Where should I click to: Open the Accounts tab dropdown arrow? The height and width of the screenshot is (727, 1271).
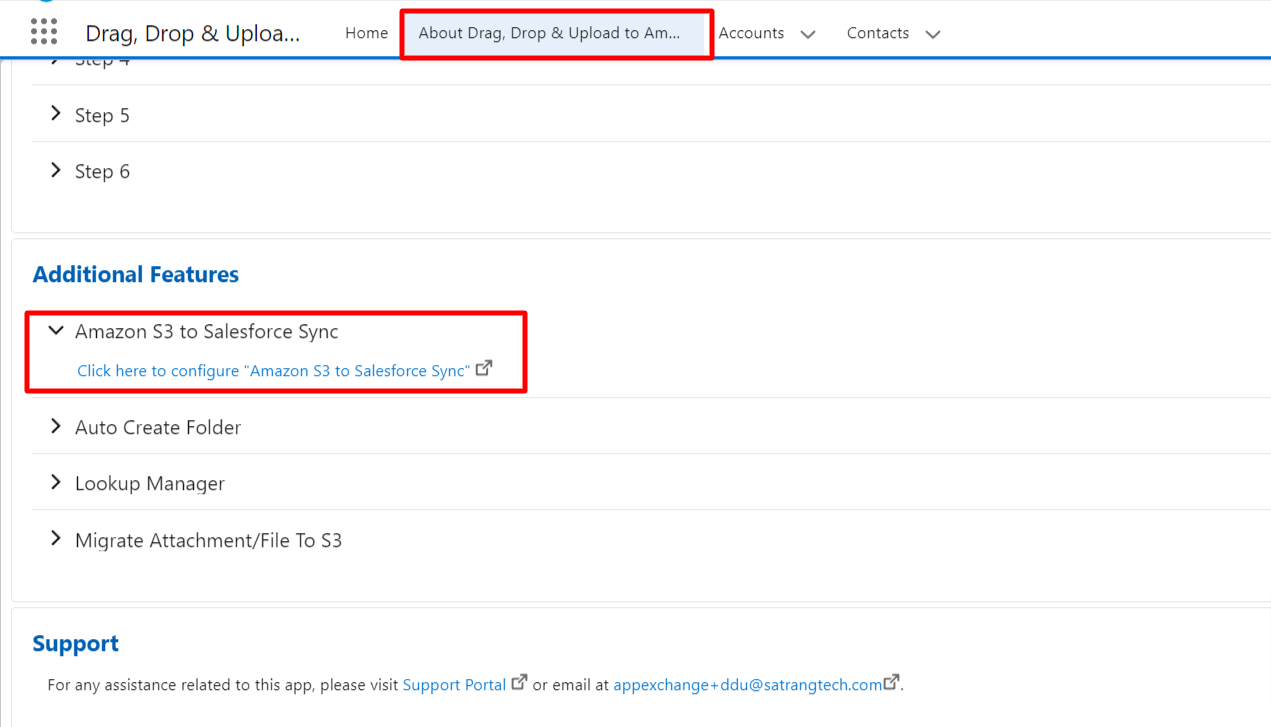(x=808, y=34)
